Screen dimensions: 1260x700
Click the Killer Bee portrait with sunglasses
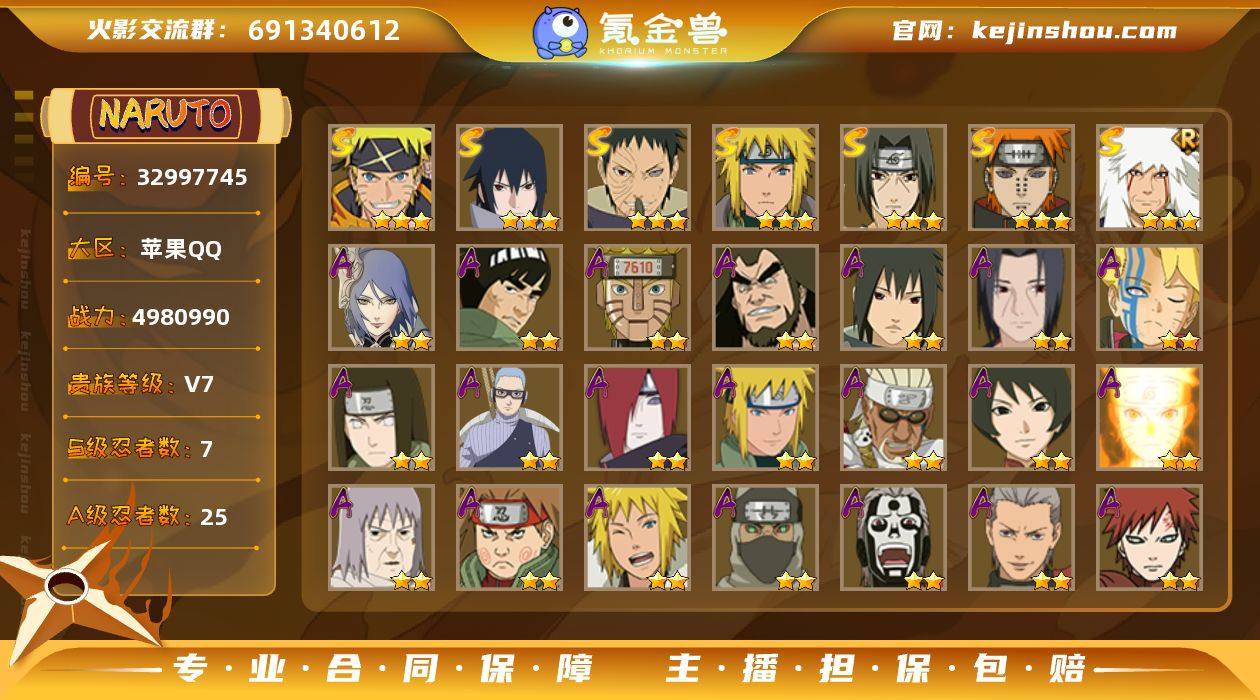[893, 418]
